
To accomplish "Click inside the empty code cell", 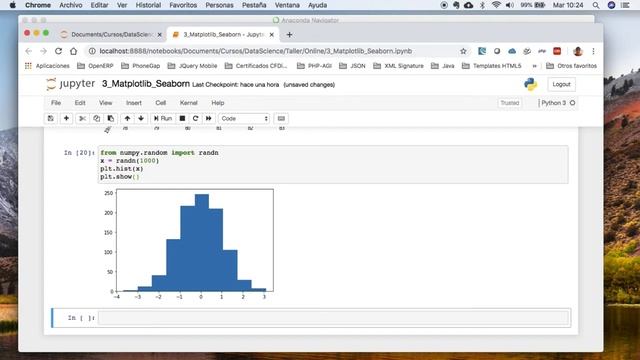I will pyautogui.click(x=333, y=318).
